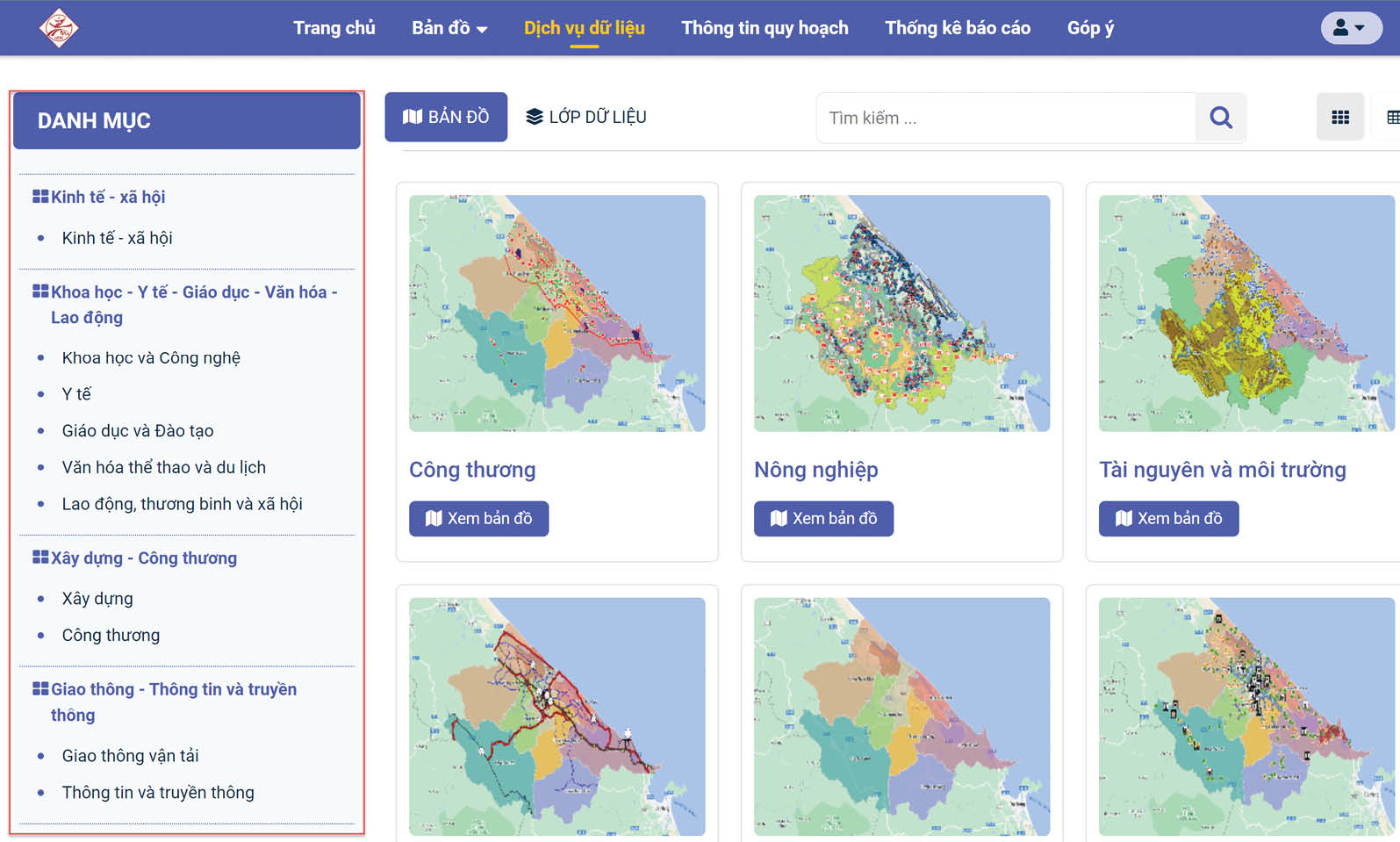Click the search magnifier icon

(x=1220, y=118)
